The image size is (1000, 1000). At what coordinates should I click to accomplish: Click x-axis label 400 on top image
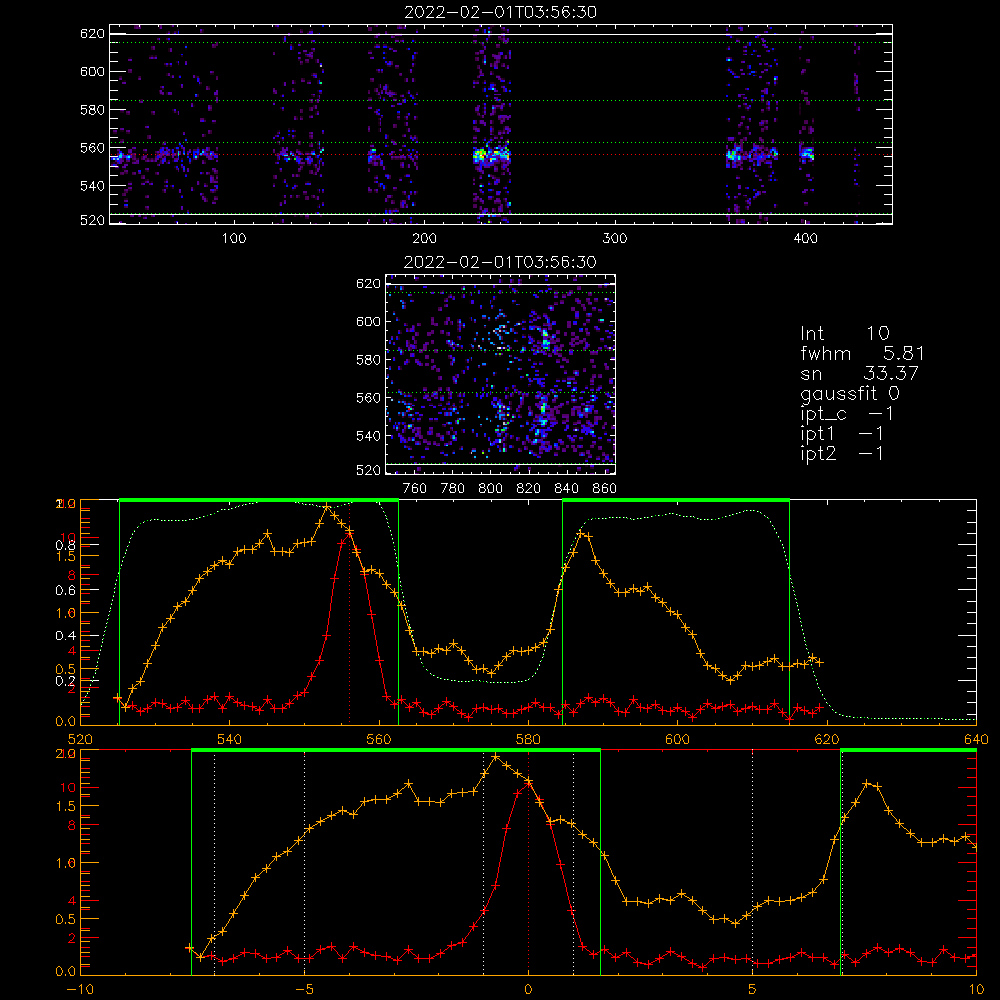[x=805, y=239]
